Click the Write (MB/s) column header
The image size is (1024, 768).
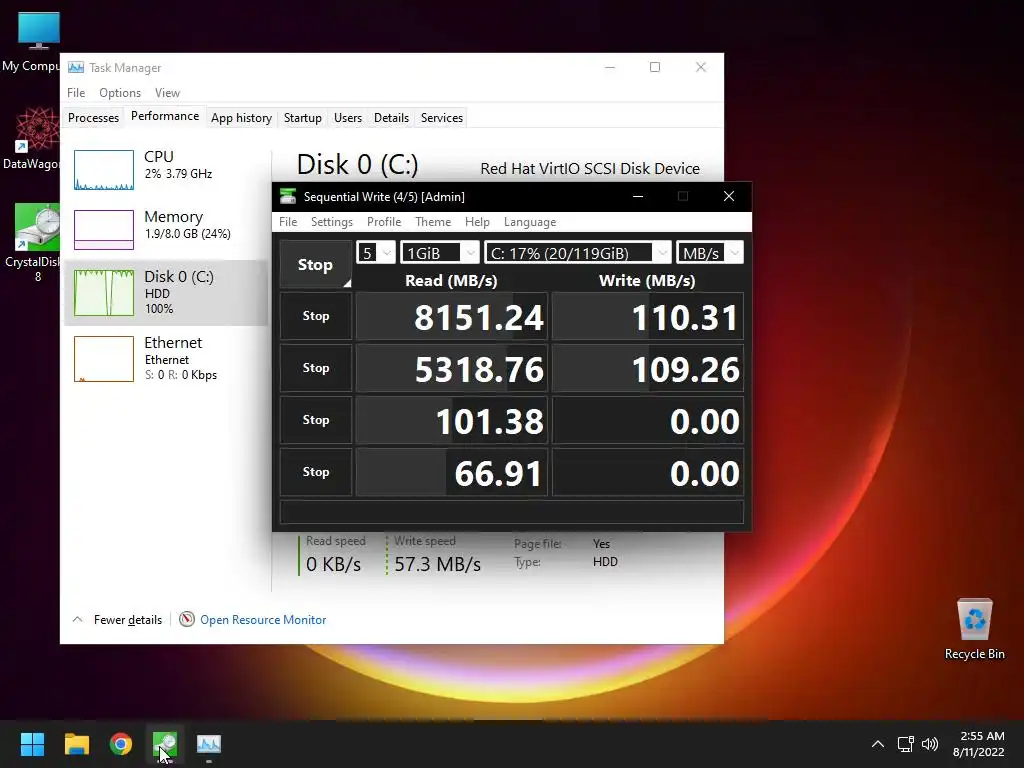point(647,280)
